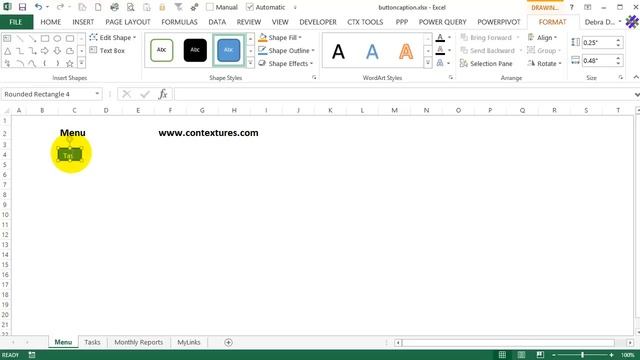Image resolution: width=640 pixels, height=360 pixels.
Task: Open print preview magnifier icon
Action: tap(130, 7)
